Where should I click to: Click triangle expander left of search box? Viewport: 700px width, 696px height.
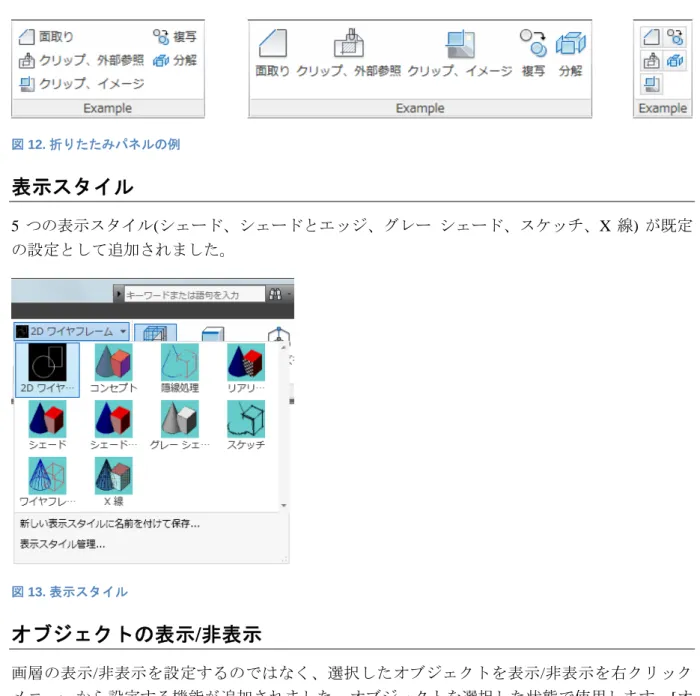click(119, 294)
